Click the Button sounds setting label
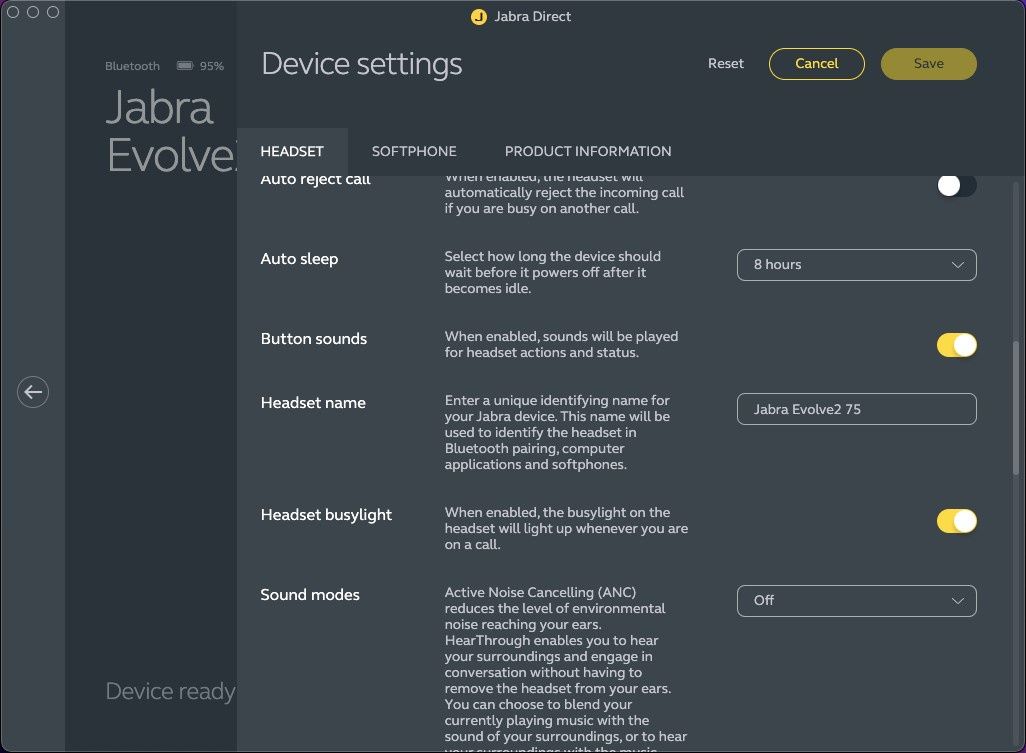This screenshot has width=1026, height=753. tap(313, 338)
